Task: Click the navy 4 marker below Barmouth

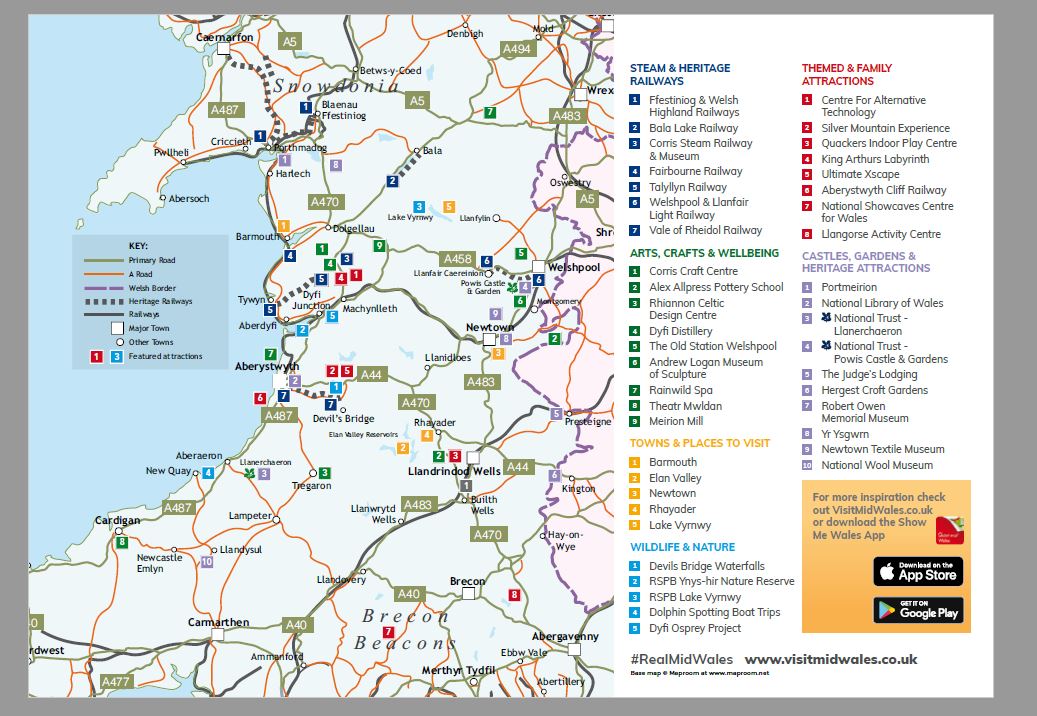Action: tap(290, 255)
